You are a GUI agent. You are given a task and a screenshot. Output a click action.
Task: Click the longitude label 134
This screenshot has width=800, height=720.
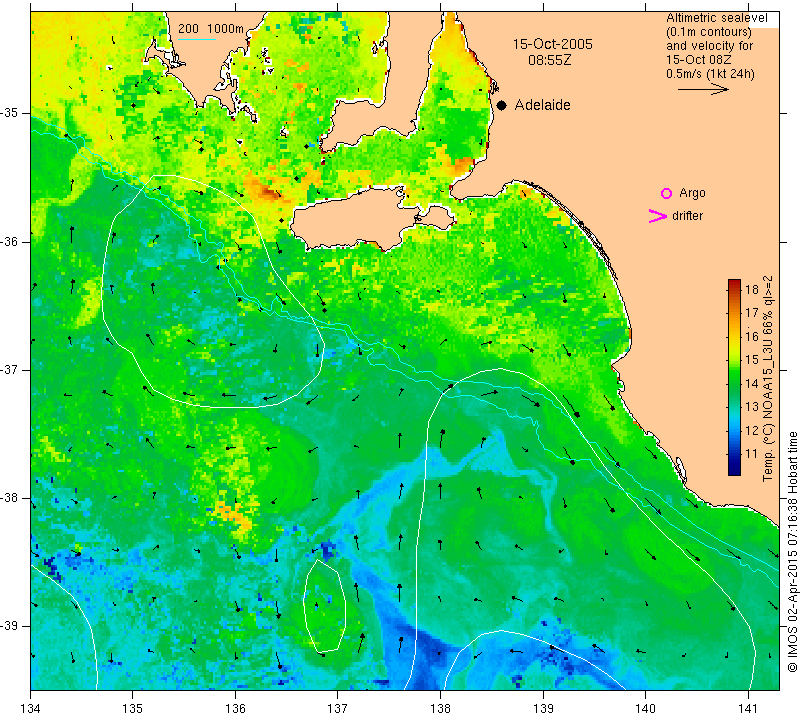(x=31, y=708)
